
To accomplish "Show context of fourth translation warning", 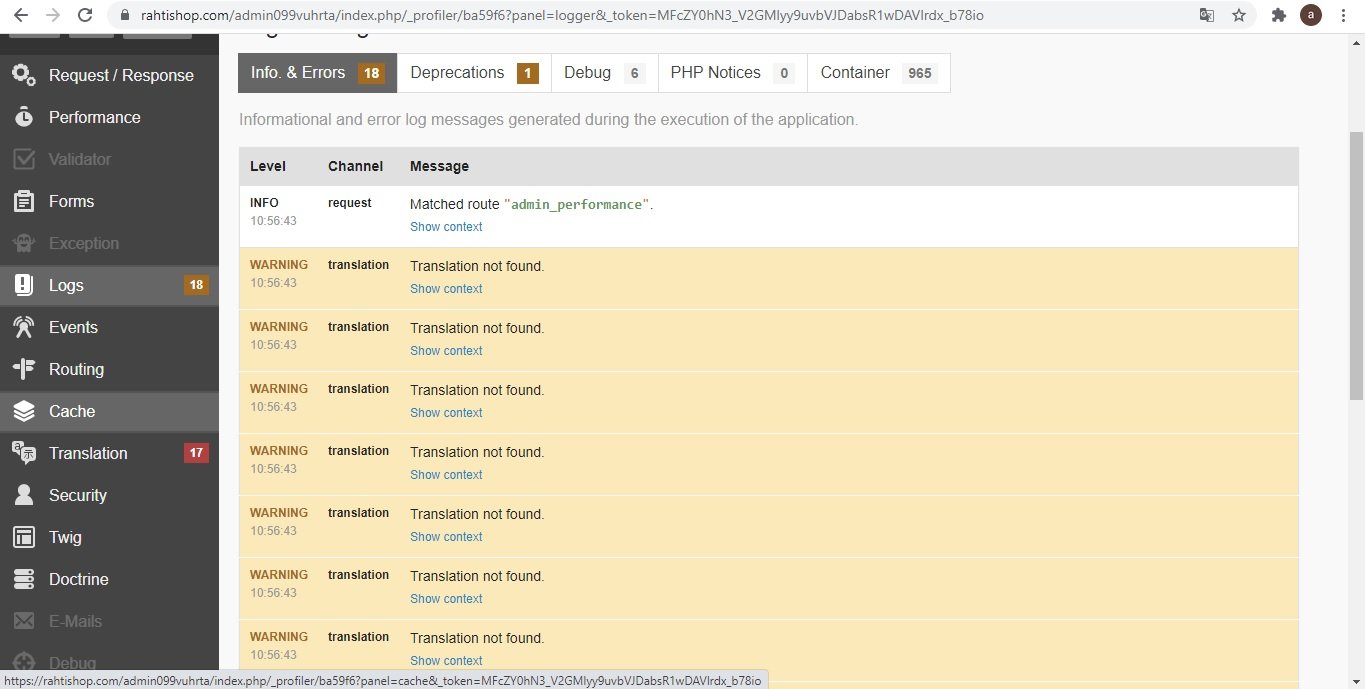I will click(x=446, y=475).
